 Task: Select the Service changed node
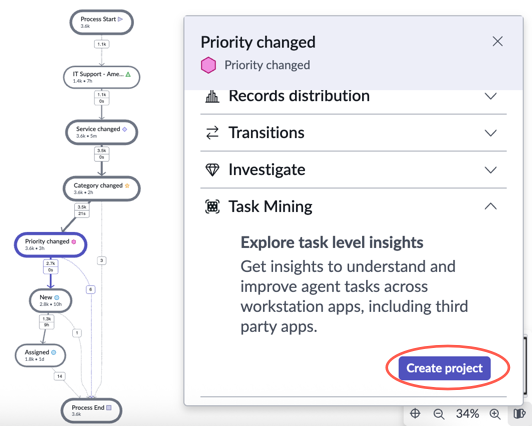point(101,132)
